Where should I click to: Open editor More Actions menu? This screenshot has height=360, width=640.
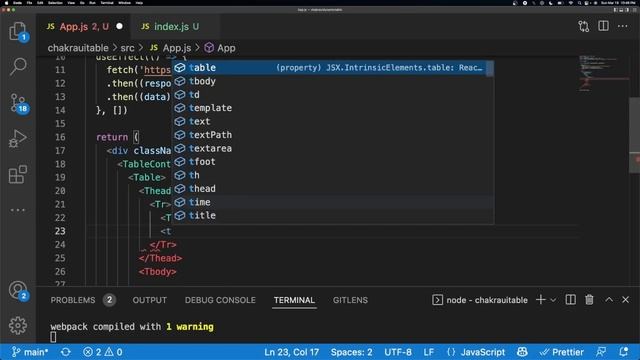[623, 26]
